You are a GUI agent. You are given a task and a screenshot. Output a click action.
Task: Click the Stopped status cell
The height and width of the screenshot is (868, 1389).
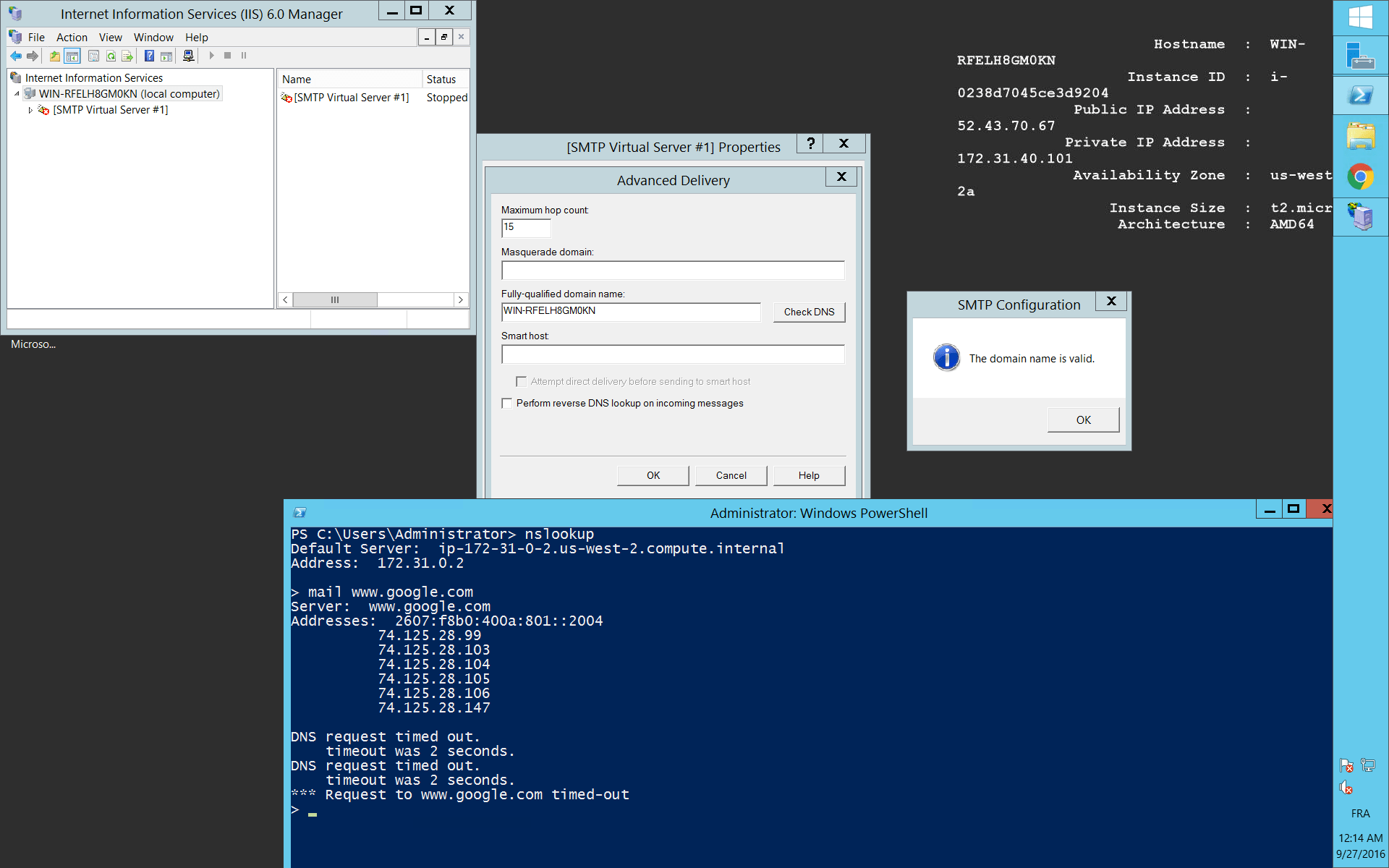pos(446,98)
